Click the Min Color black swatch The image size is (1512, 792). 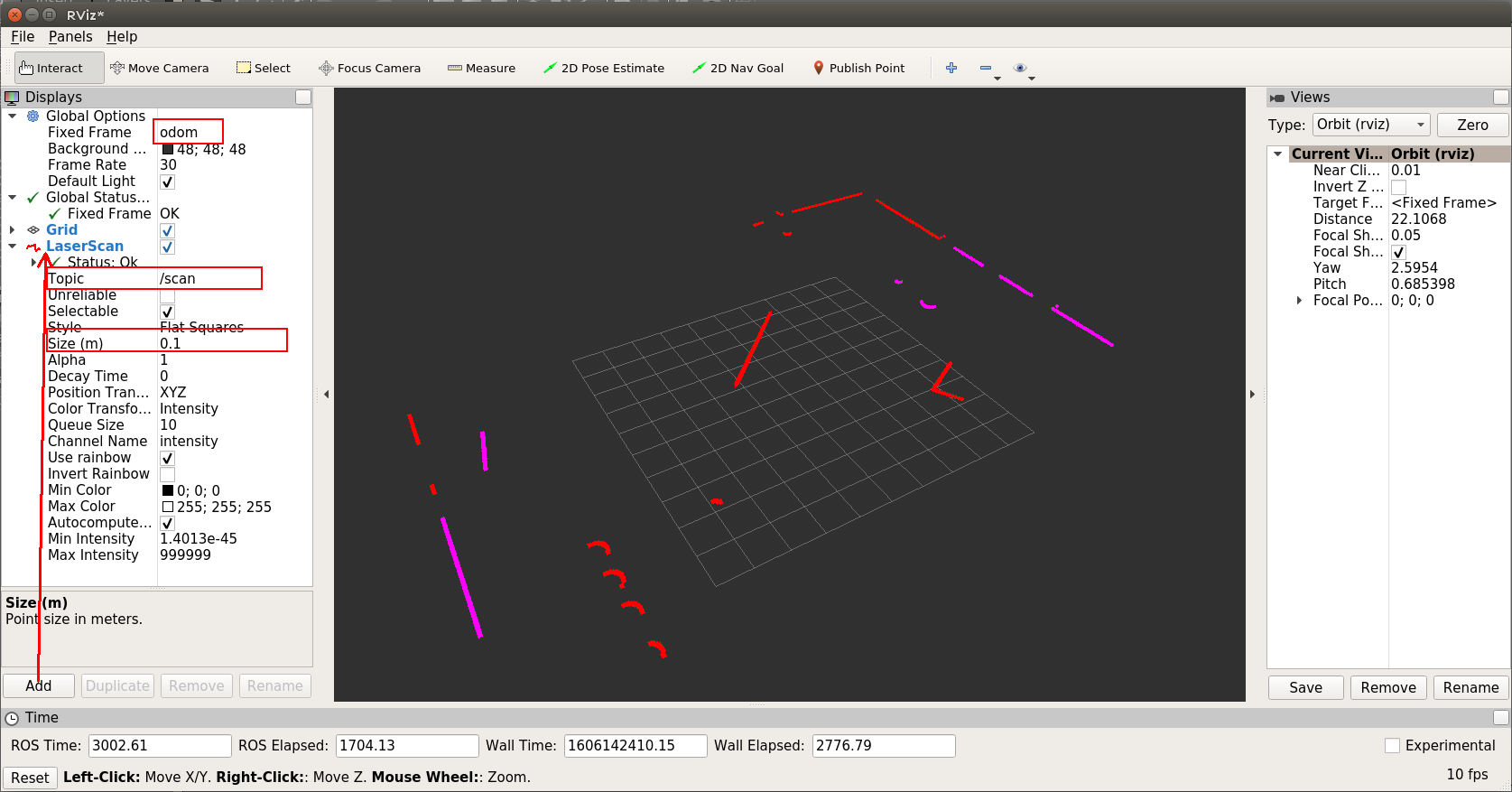click(167, 490)
